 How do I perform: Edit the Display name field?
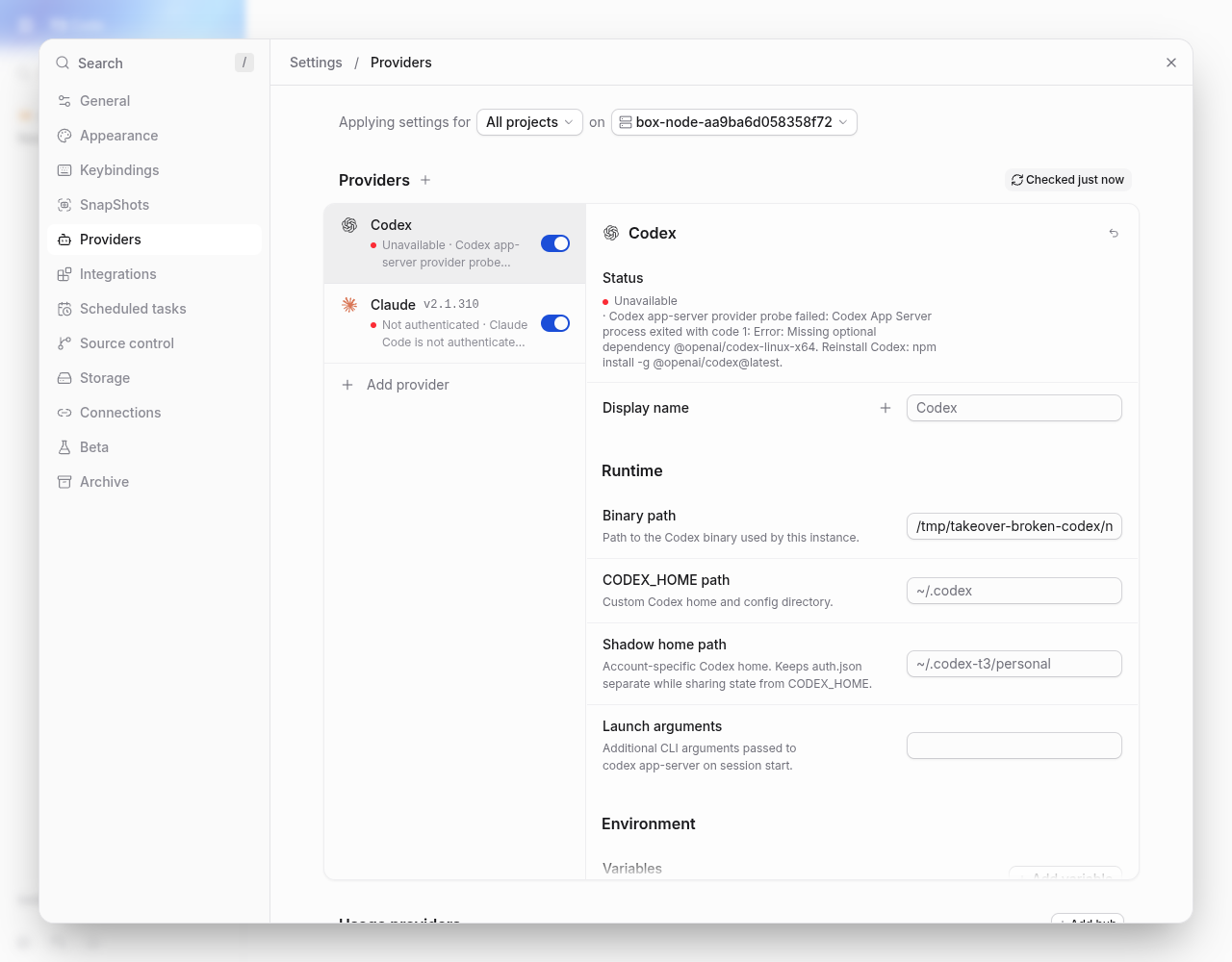point(1014,408)
